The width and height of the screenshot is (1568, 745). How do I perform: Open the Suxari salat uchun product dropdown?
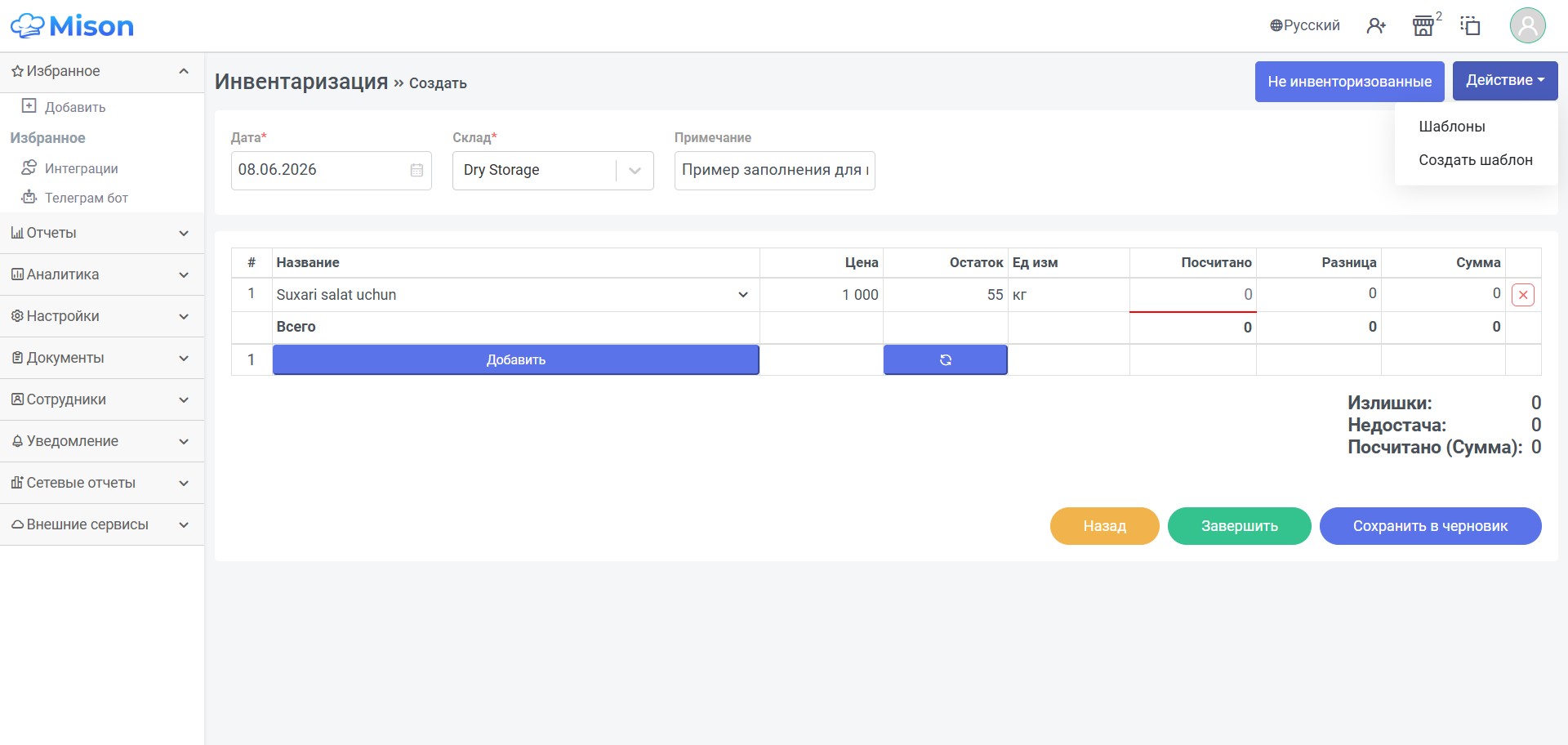coord(514,295)
